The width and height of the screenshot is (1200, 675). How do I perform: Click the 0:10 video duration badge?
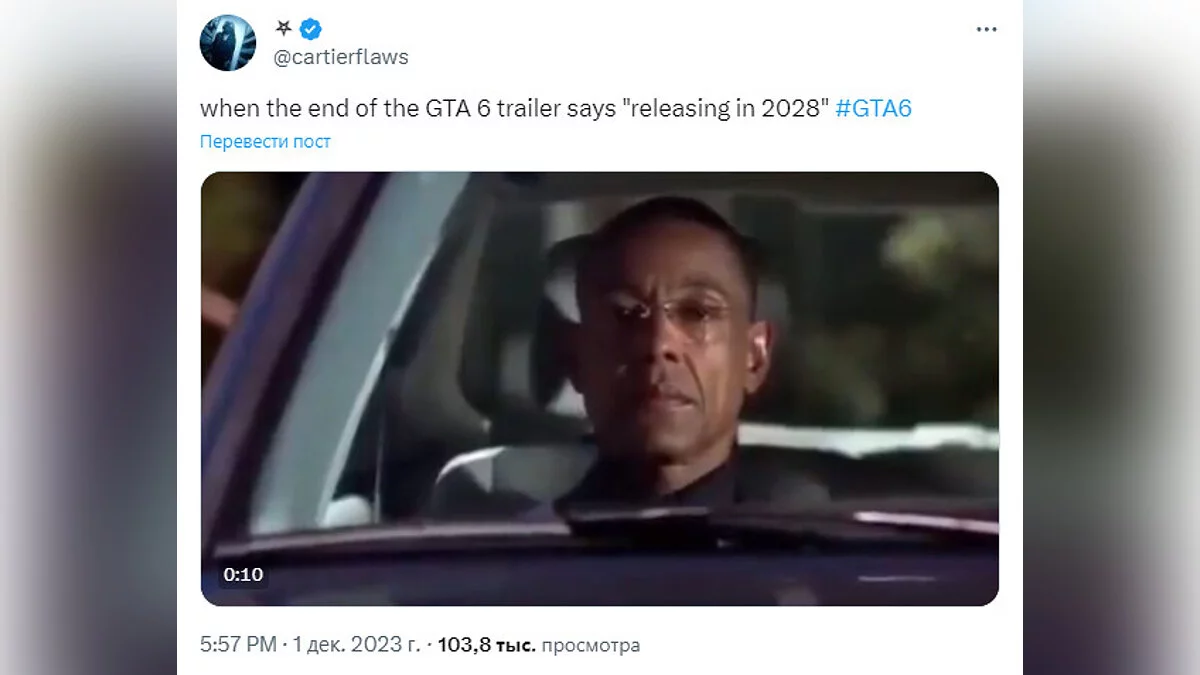pyautogui.click(x=243, y=574)
